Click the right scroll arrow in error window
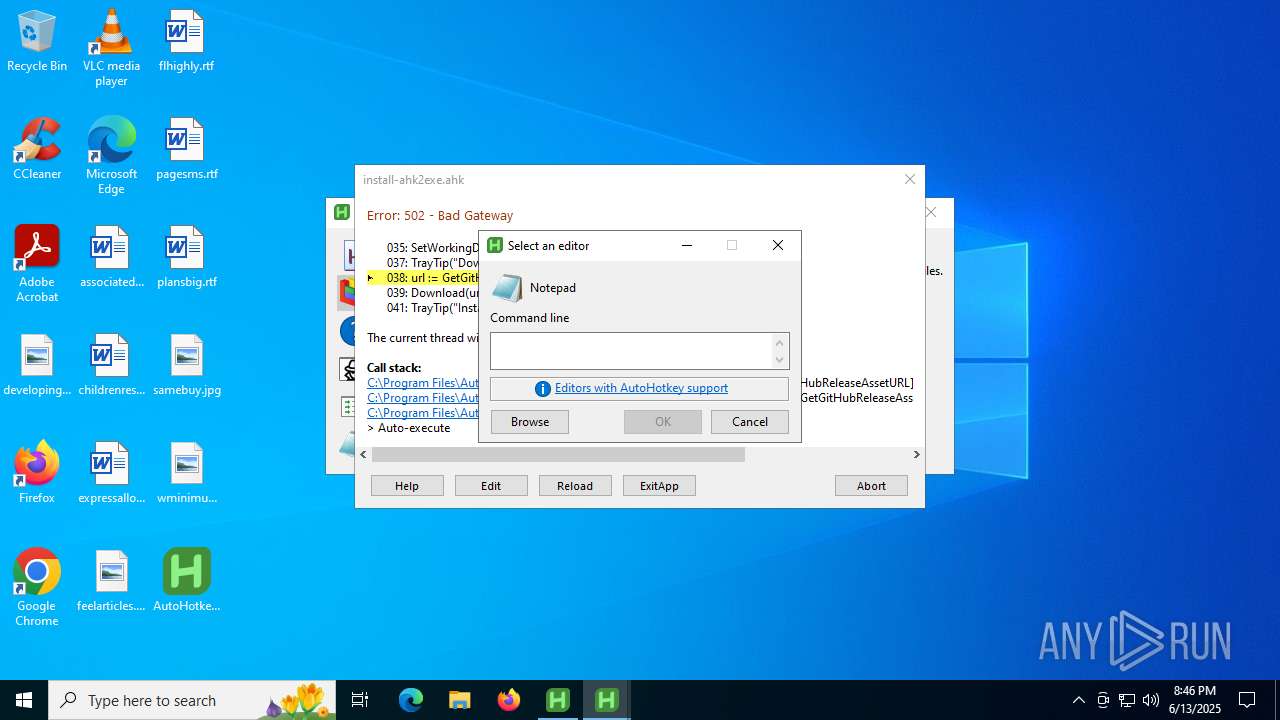1280x720 pixels. tap(916, 454)
